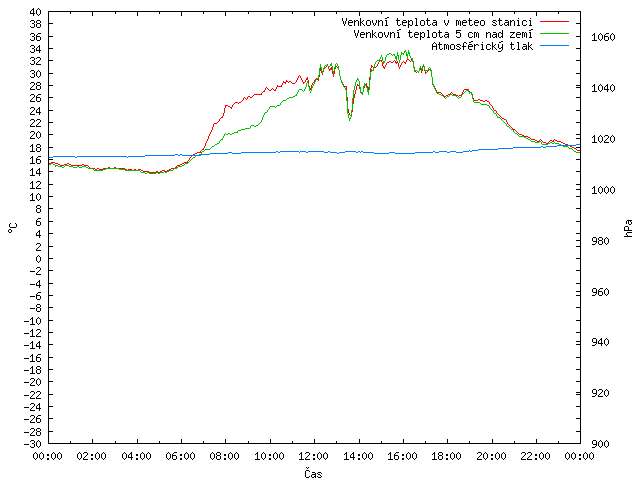Click the '14:00' time axis label
Viewport: 640px width, 480px height.
pos(358,456)
